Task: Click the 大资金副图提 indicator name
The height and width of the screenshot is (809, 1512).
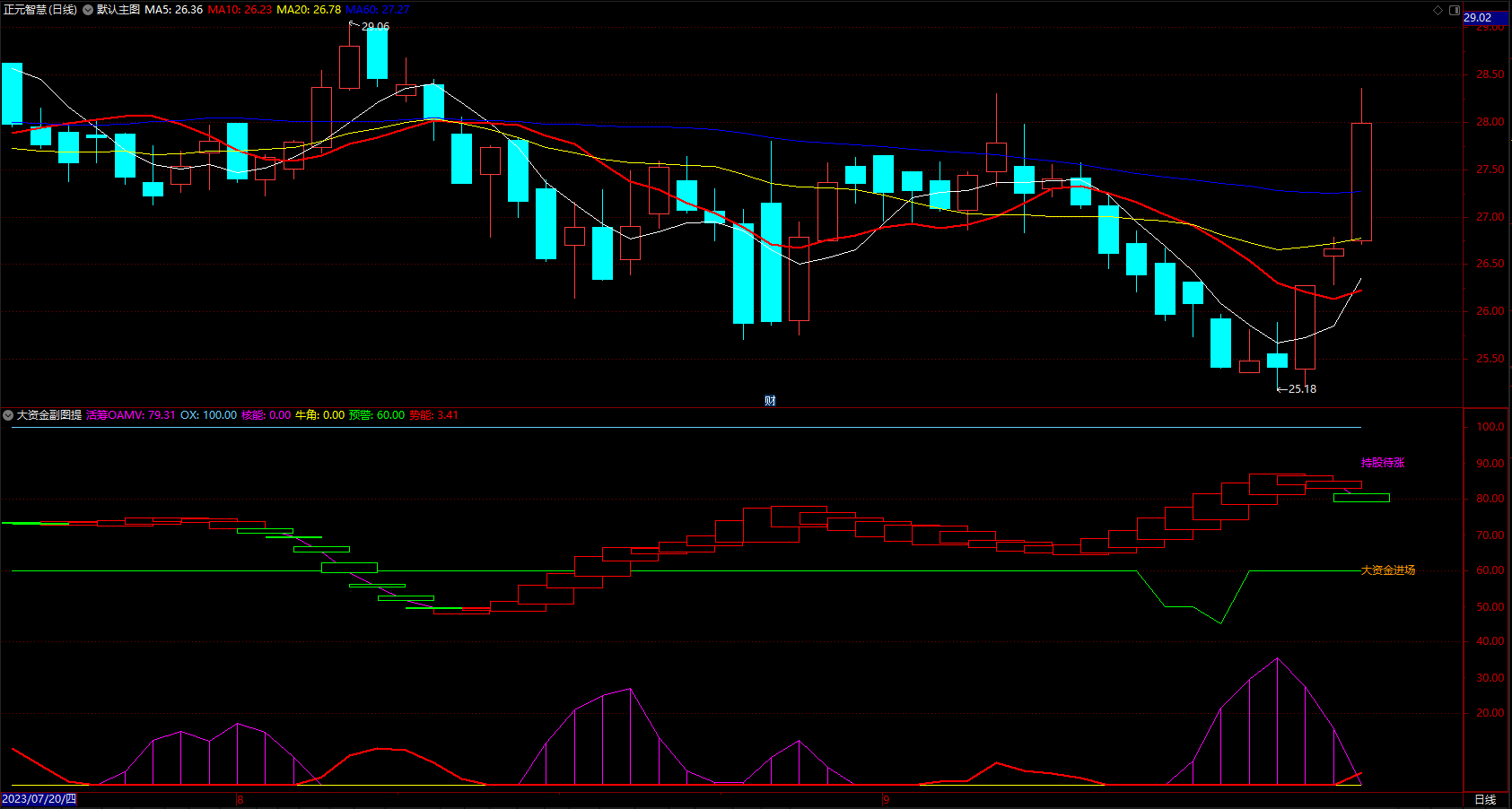Action: [x=49, y=415]
